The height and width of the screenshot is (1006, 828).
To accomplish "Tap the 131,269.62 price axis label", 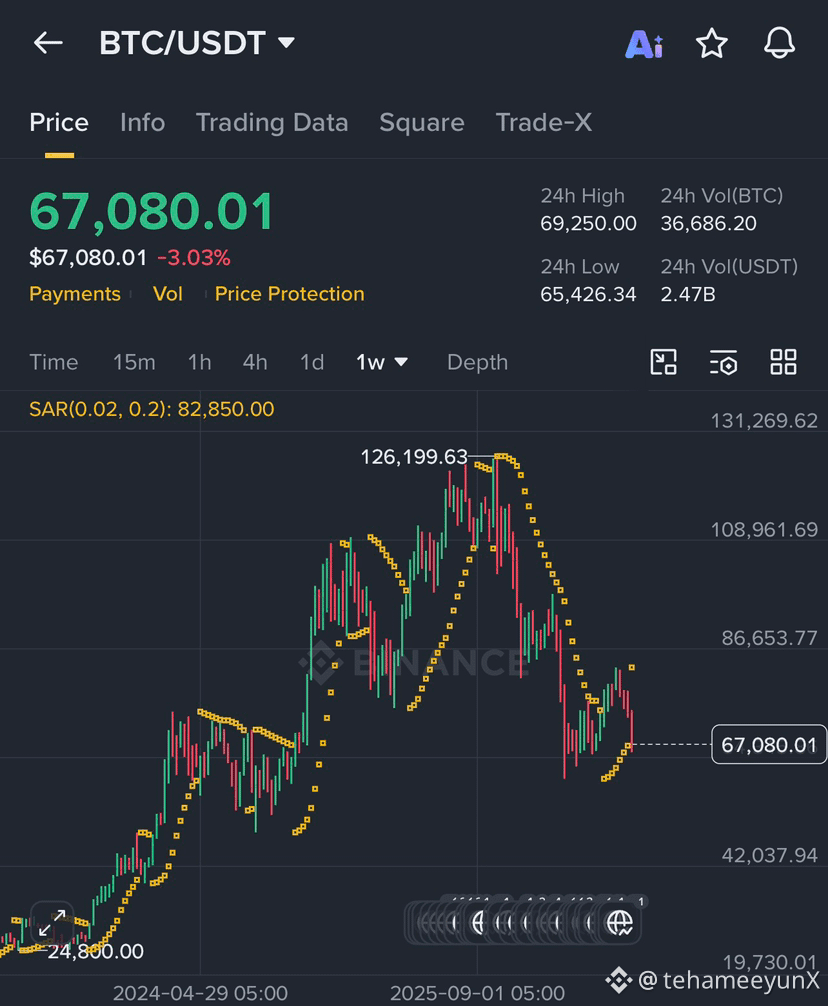I will [765, 421].
